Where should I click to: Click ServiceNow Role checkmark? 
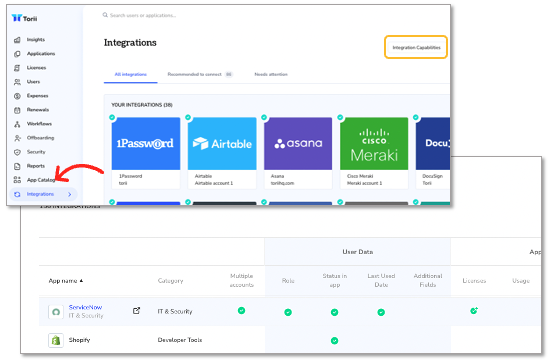288,312
